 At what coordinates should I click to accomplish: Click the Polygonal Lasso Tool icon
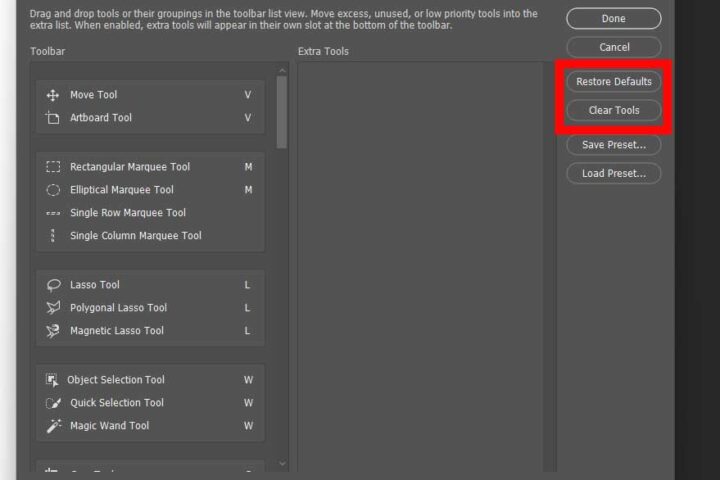point(53,308)
